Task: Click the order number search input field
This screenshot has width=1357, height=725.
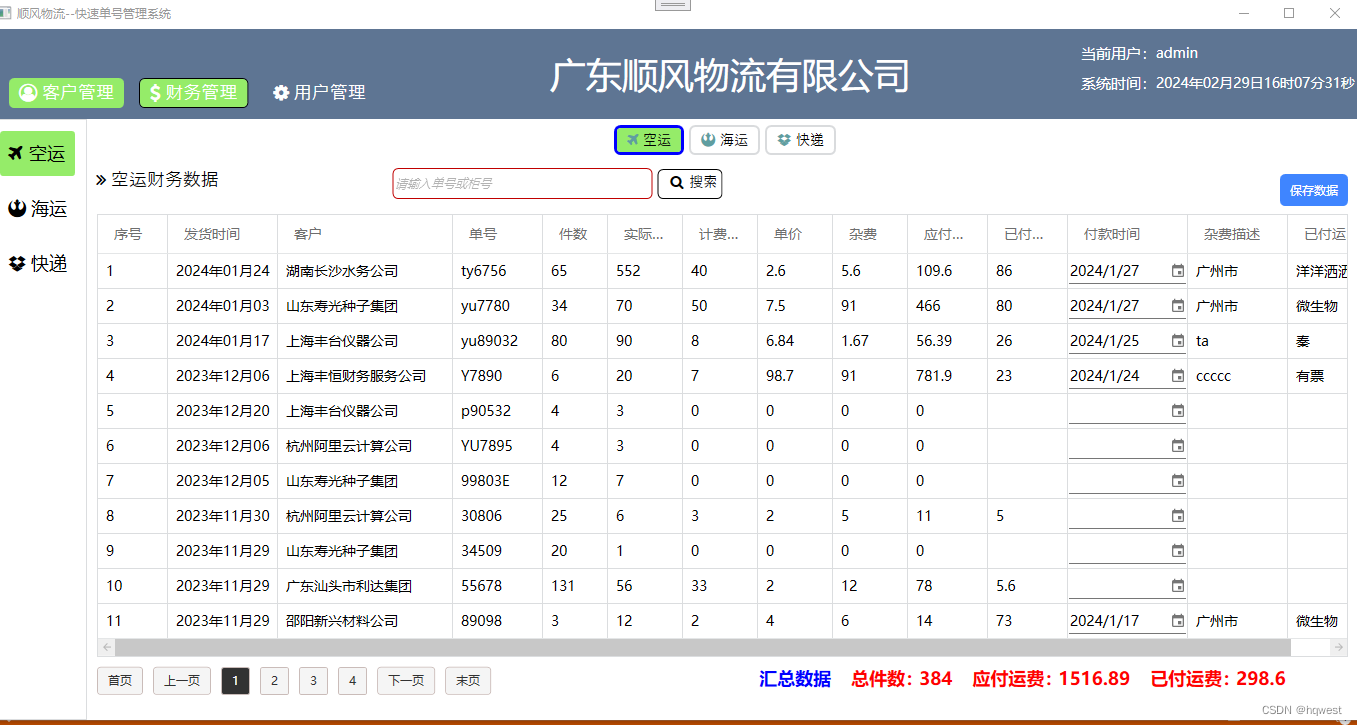Action: click(x=522, y=184)
